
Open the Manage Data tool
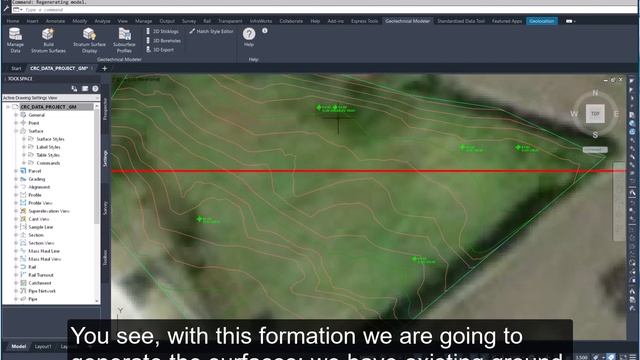tap(15, 40)
